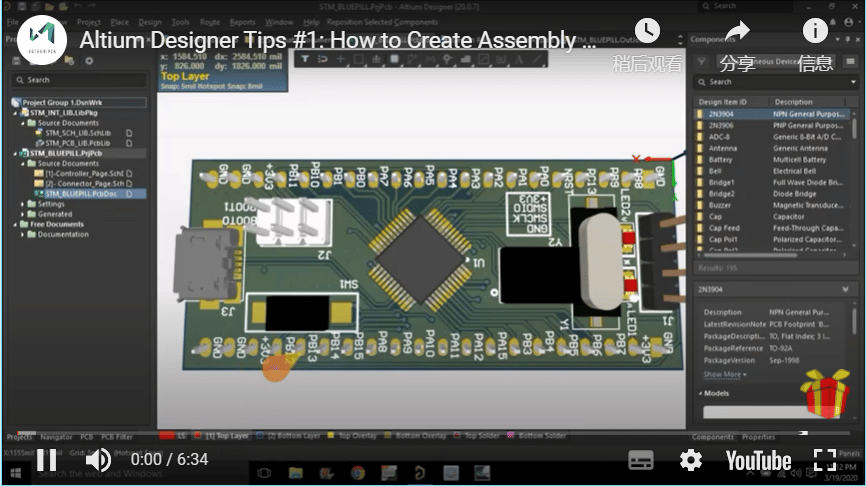Click the Components panel menu icon
Screen dimensions: 866x486
[x=851, y=61]
